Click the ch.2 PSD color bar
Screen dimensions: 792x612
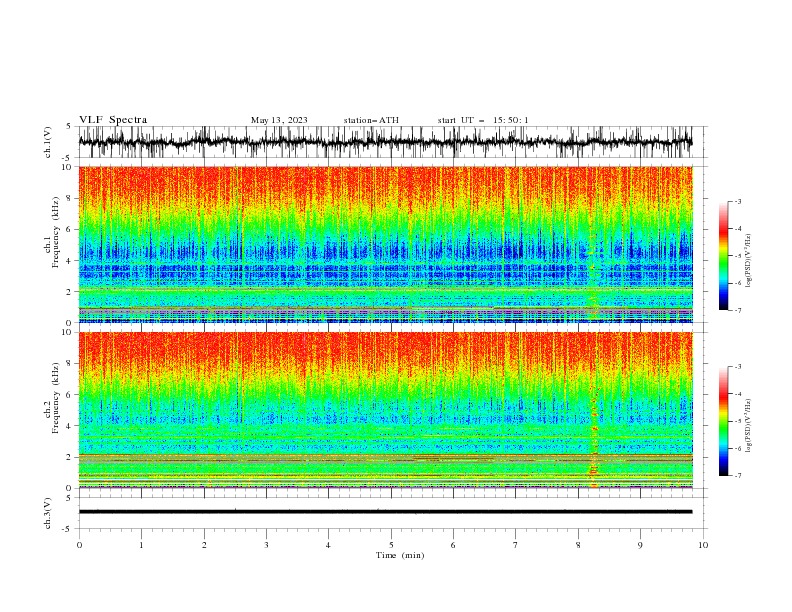(723, 421)
